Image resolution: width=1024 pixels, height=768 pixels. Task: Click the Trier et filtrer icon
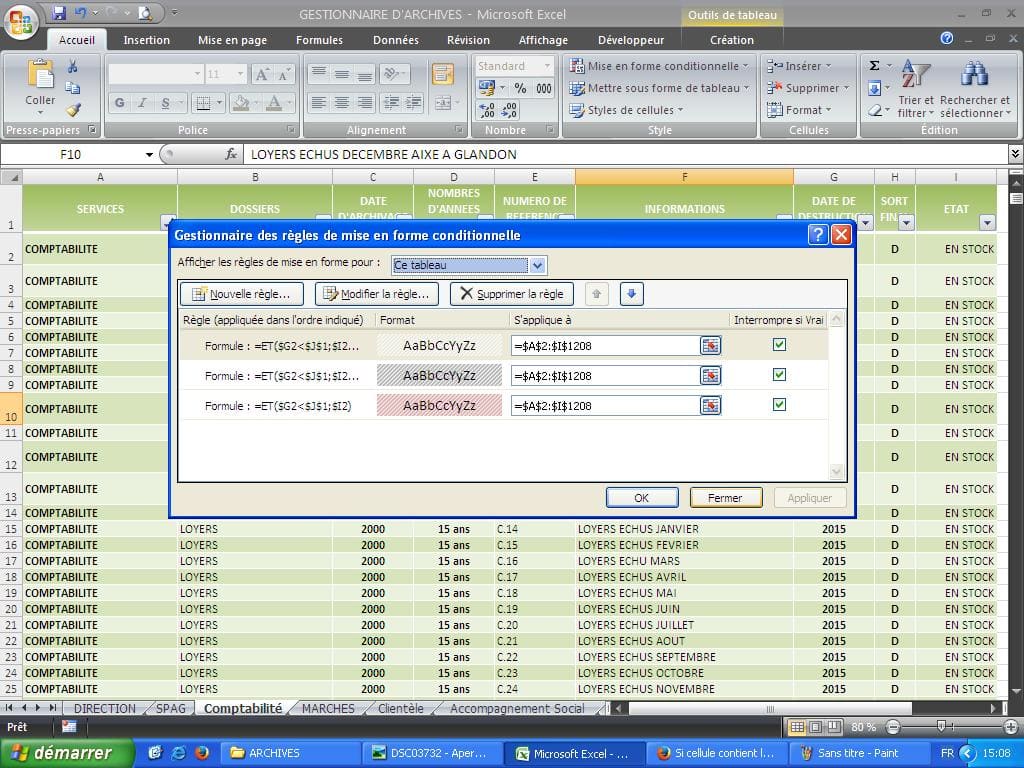[915, 75]
